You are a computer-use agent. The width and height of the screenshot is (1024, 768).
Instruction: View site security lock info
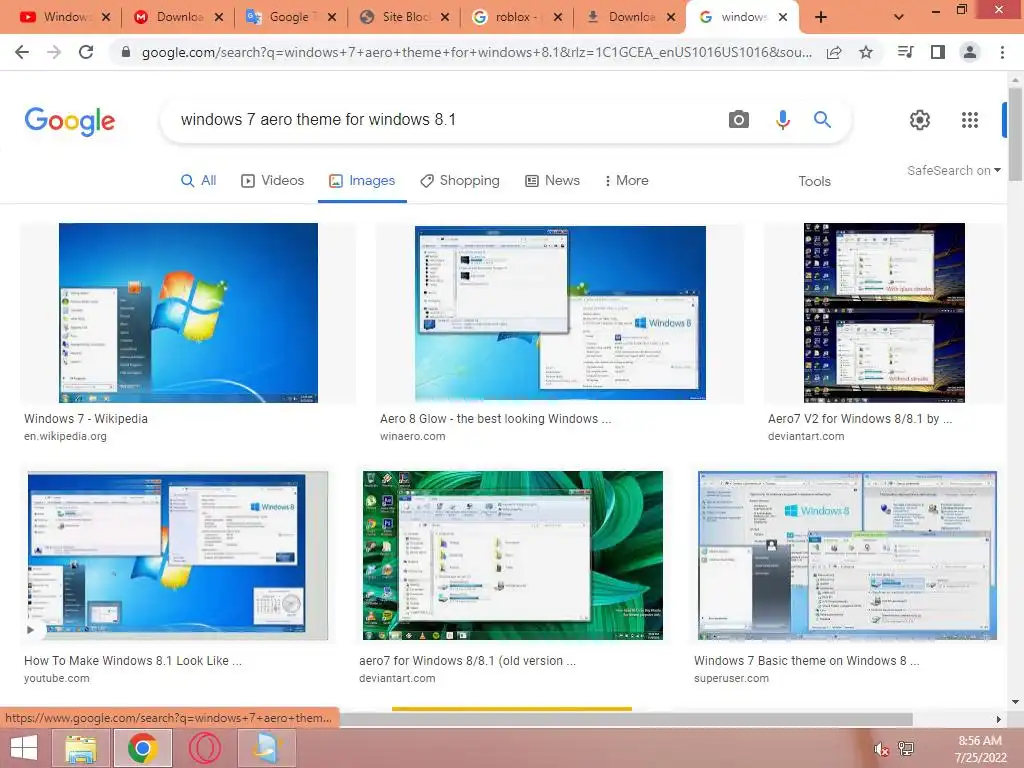(126, 52)
